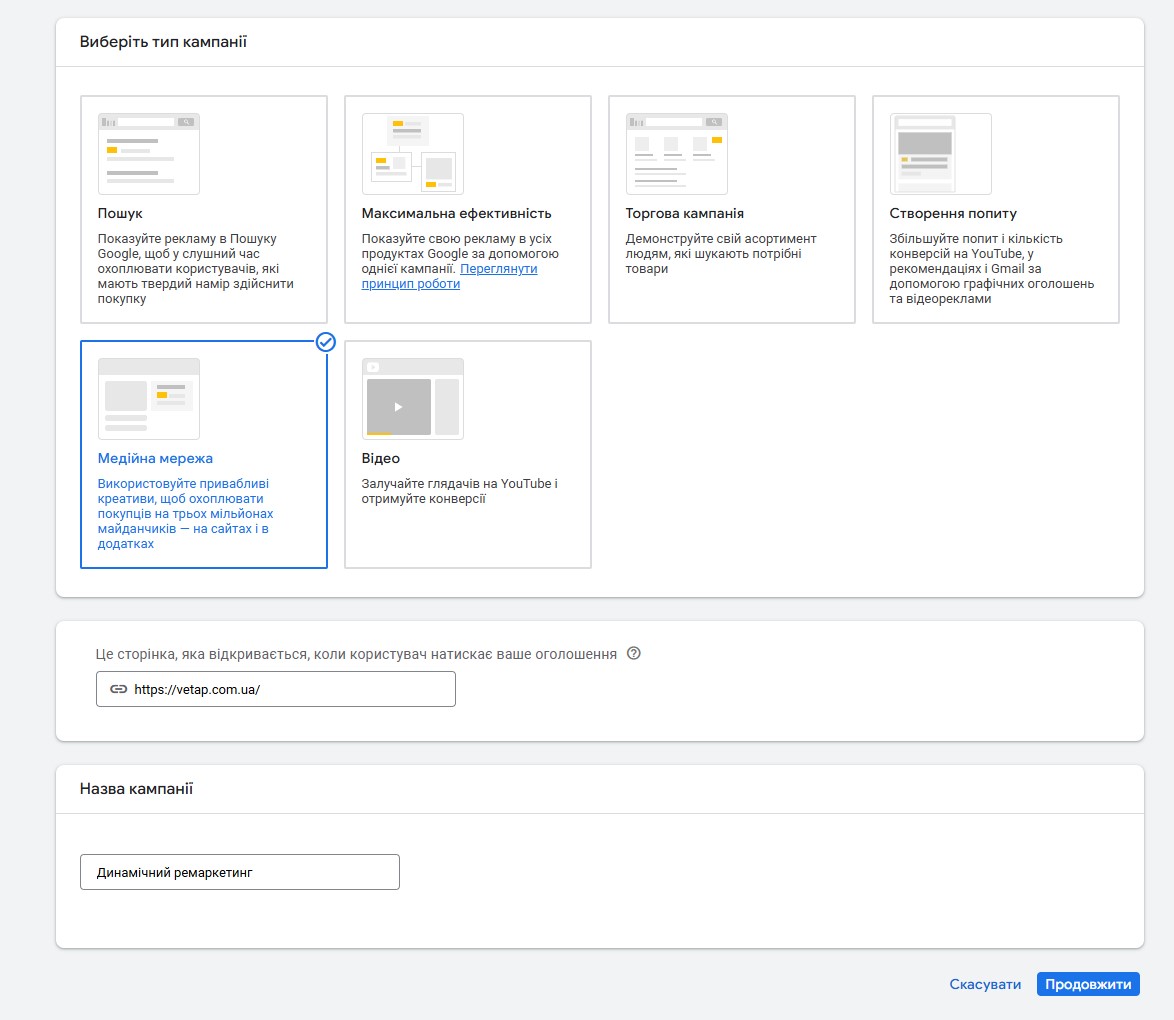Click the Створення попиту illustration icon

[940, 153]
